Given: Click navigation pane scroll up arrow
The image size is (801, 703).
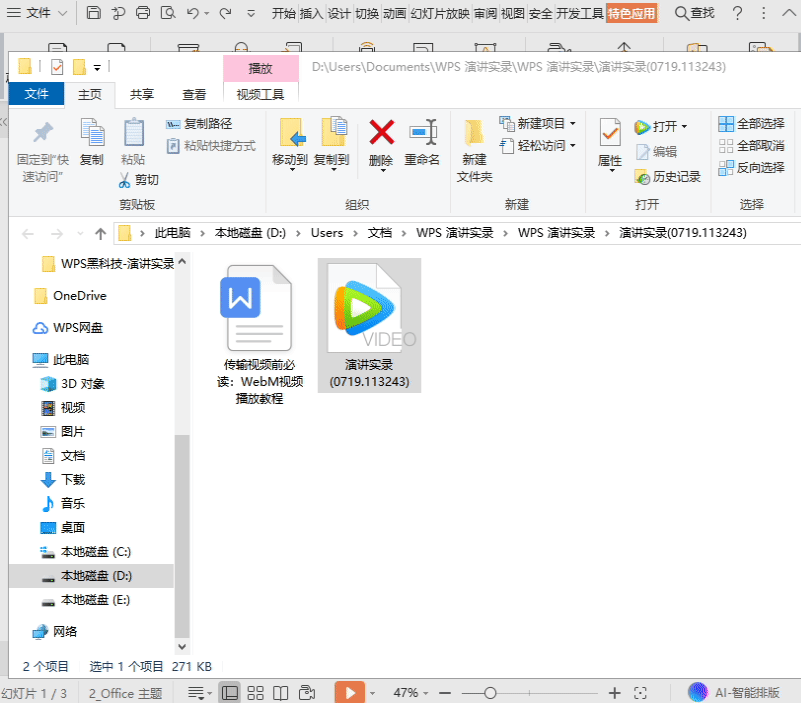Looking at the screenshot, I should click(x=182, y=262).
